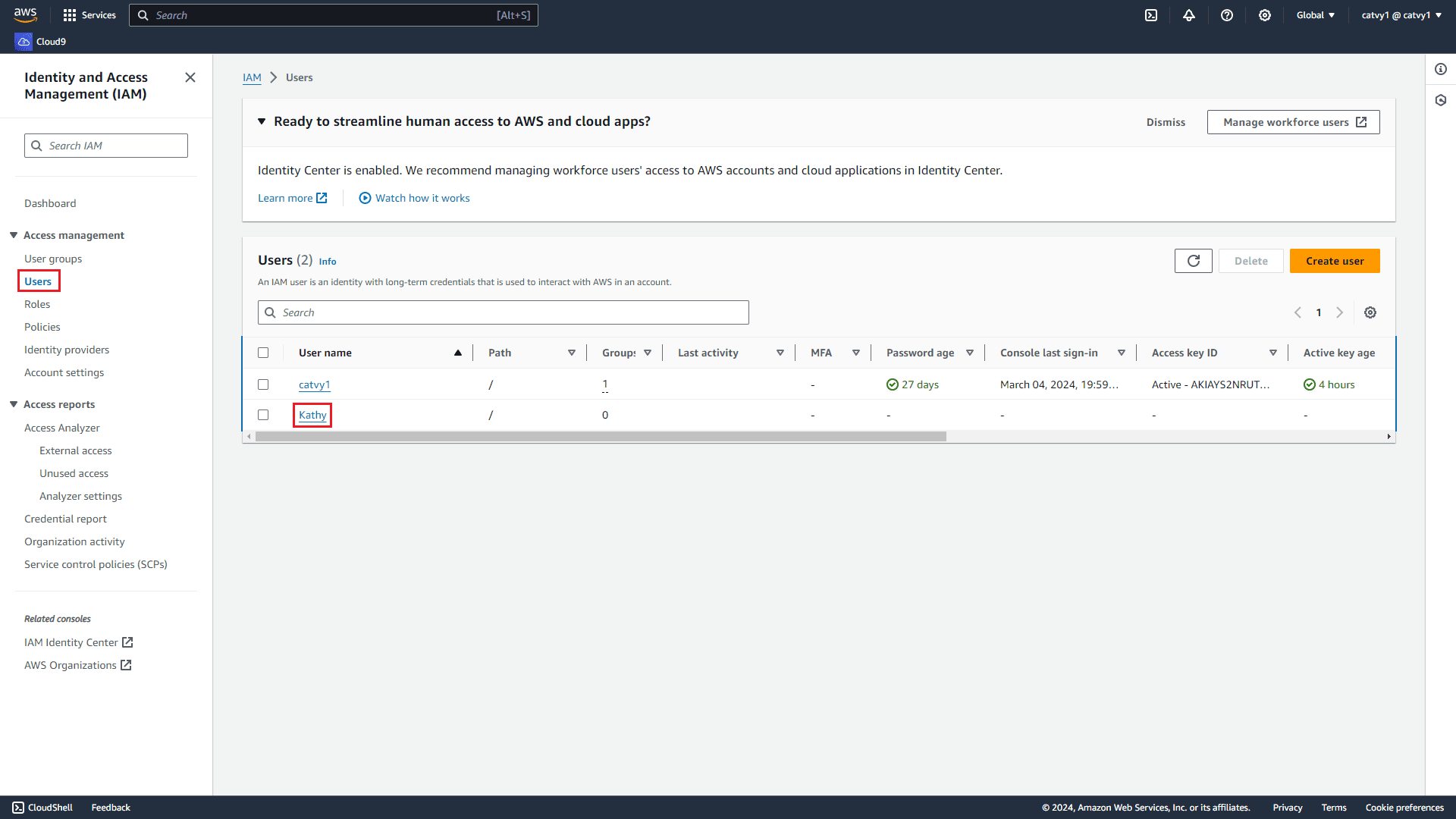Viewport: 1456px width, 819px height.
Task: Go to previous page of users
Action: [x=1298, y=312]
